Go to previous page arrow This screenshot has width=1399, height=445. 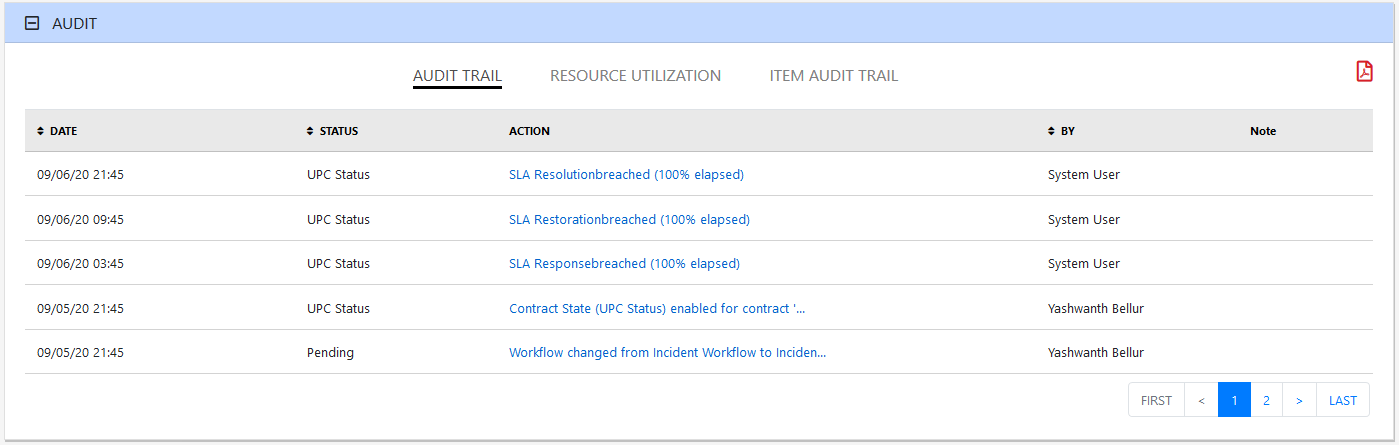tap(1201, 400)
